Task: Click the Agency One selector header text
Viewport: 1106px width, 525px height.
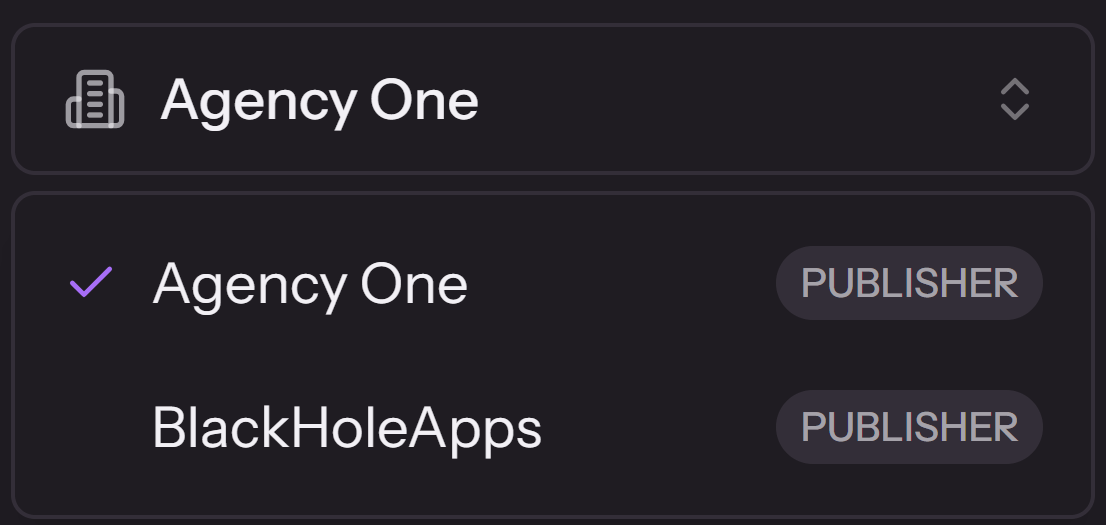Action: [319, 101]
